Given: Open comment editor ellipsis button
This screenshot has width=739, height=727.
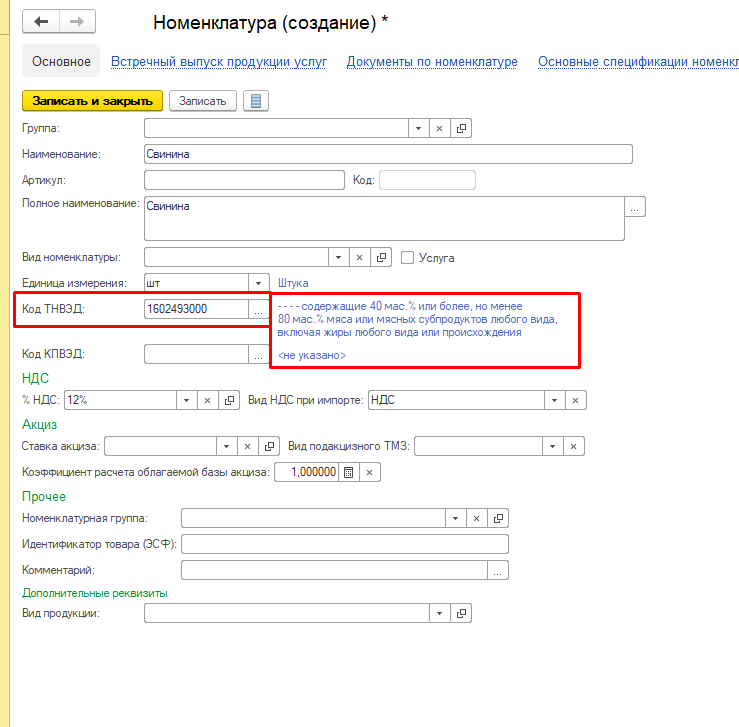Looking at the screenshot, I should click(498, 570).
